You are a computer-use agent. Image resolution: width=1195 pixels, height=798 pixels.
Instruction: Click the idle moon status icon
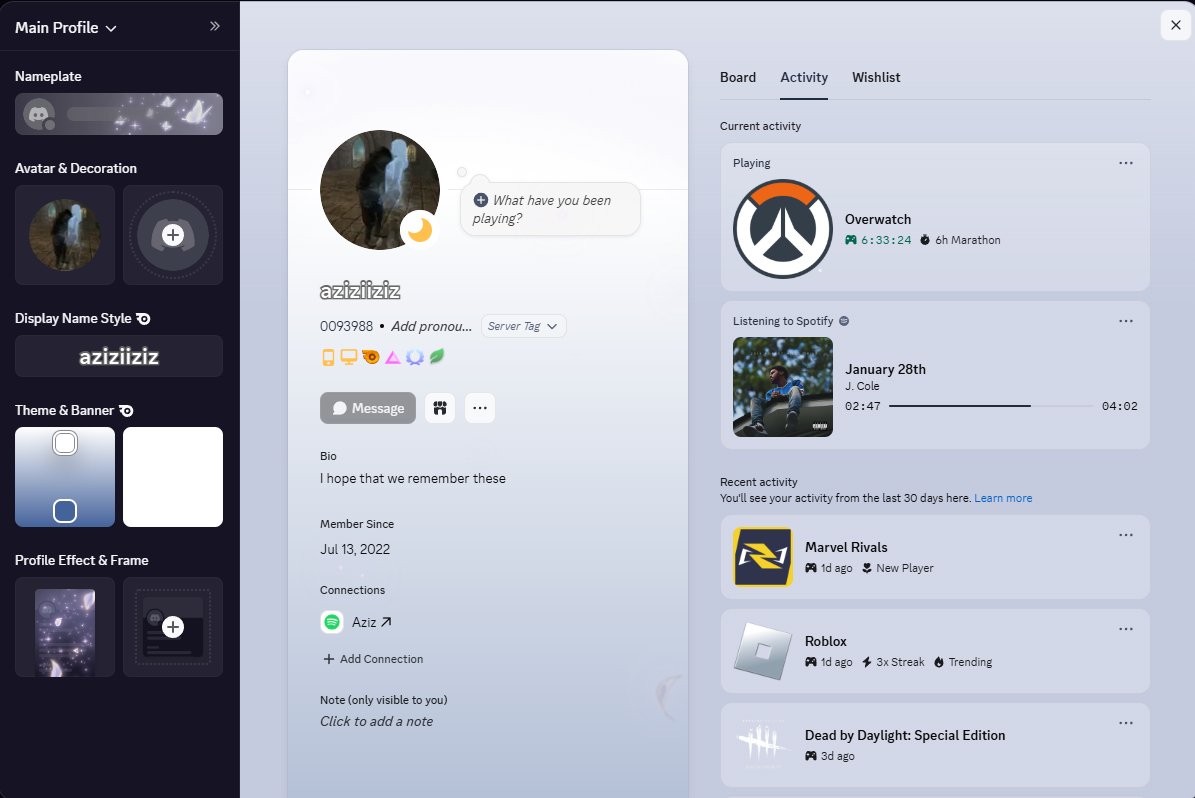419,229
